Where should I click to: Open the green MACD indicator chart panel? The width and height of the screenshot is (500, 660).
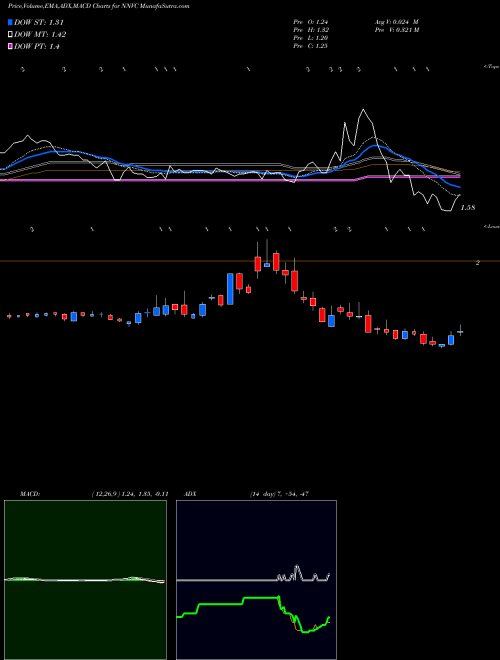pyautogui.click(x=85, y=580)
